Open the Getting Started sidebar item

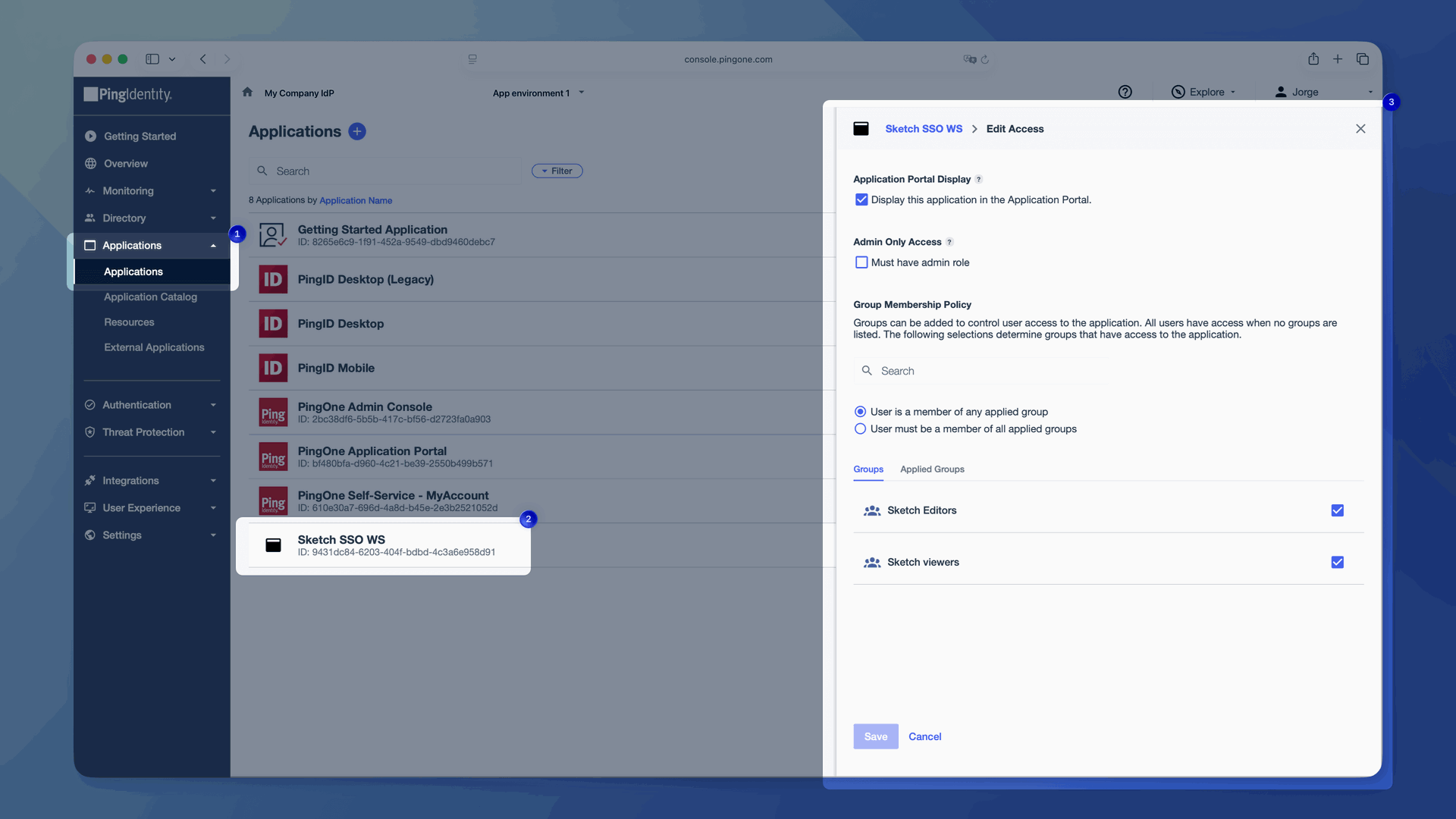tap(140, 136)
